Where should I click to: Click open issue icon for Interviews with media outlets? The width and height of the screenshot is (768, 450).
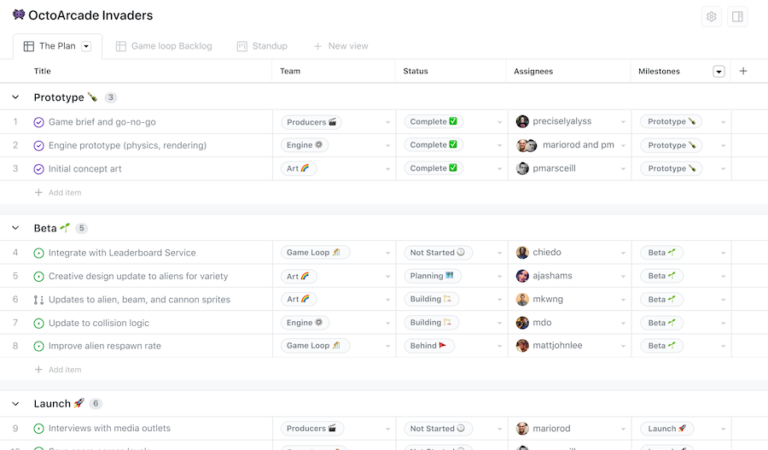39,428
